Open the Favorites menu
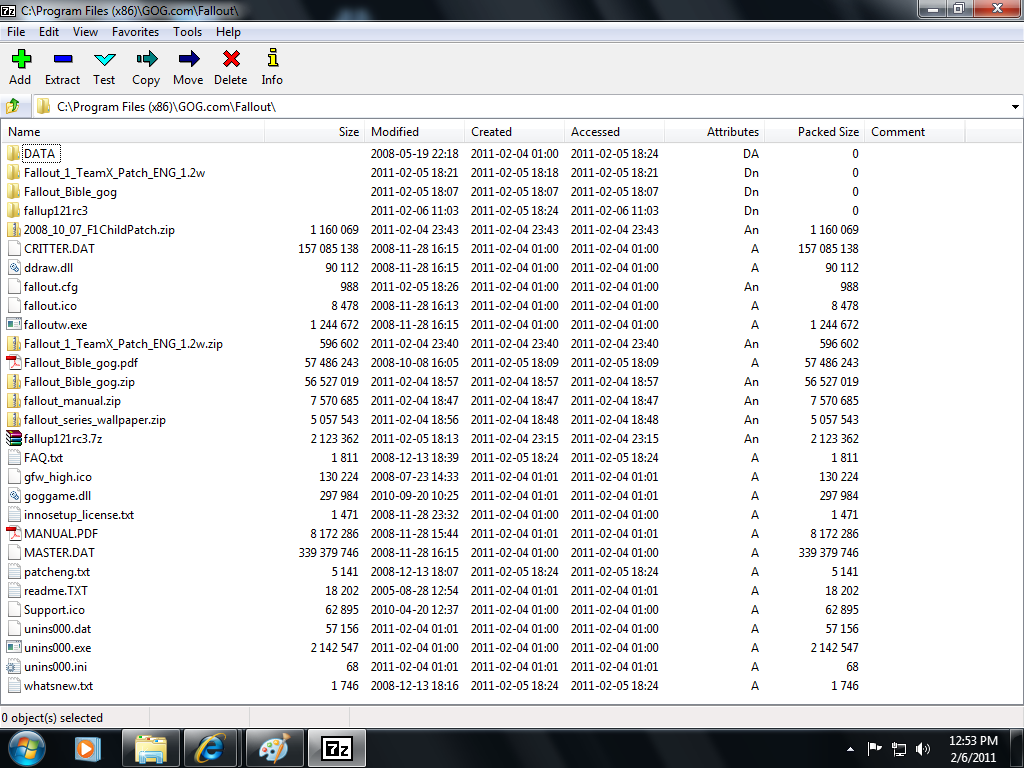The image size is (1024, 768). point(135,31)
